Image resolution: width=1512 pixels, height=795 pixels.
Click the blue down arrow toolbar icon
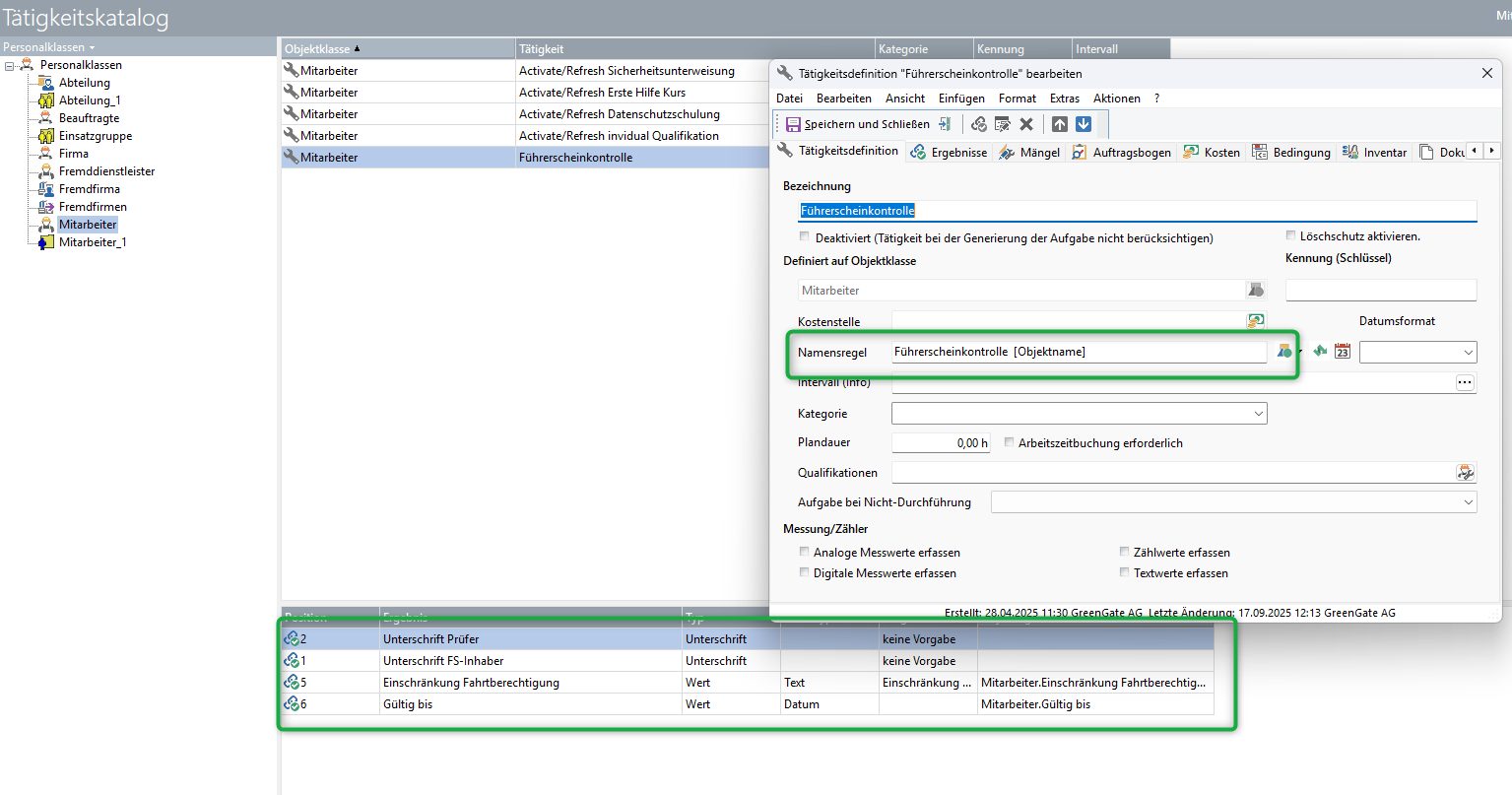pyautogui.click(x=1084, y=124)
